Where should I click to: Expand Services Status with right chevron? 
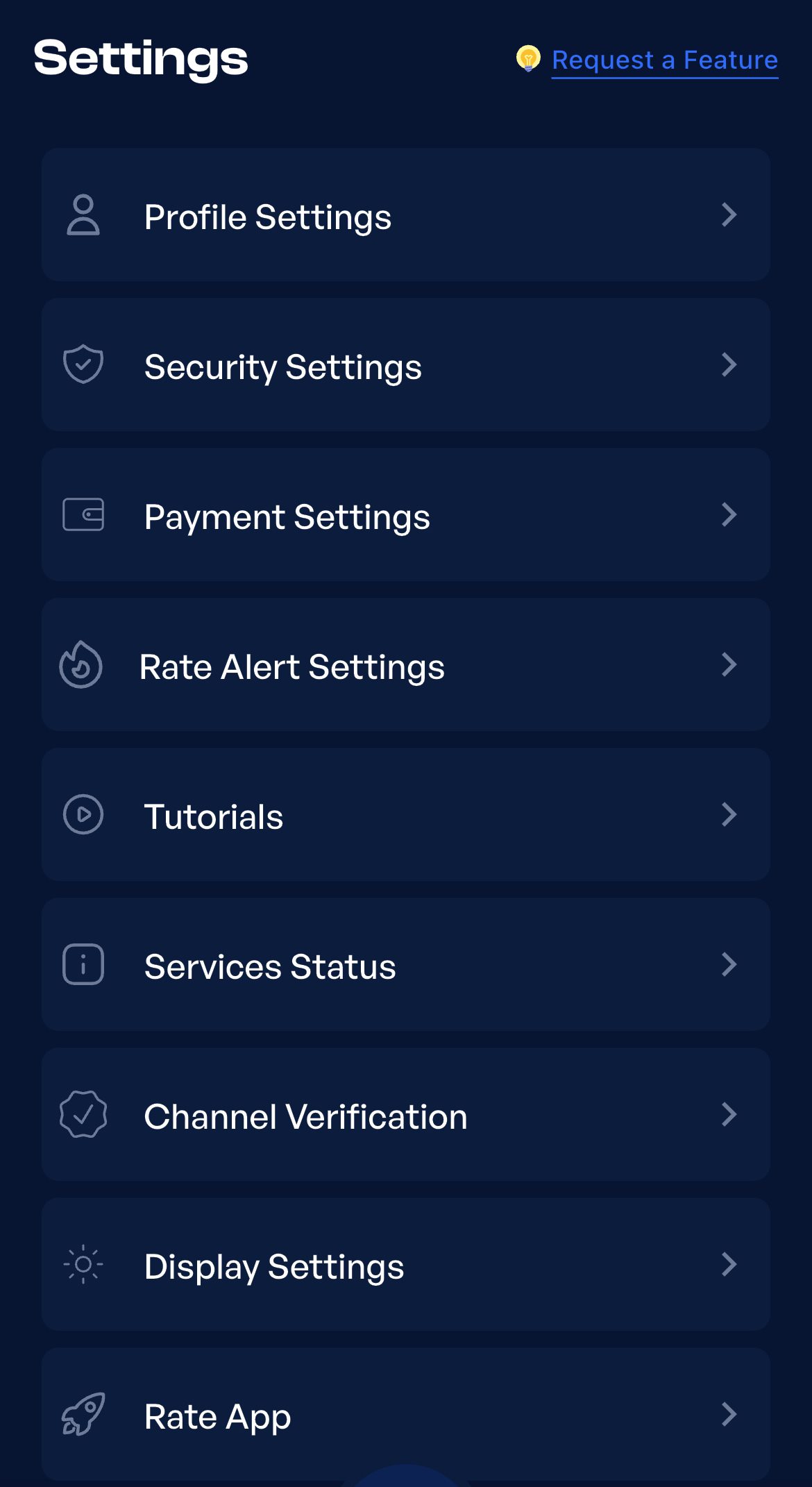coord(729,964)
